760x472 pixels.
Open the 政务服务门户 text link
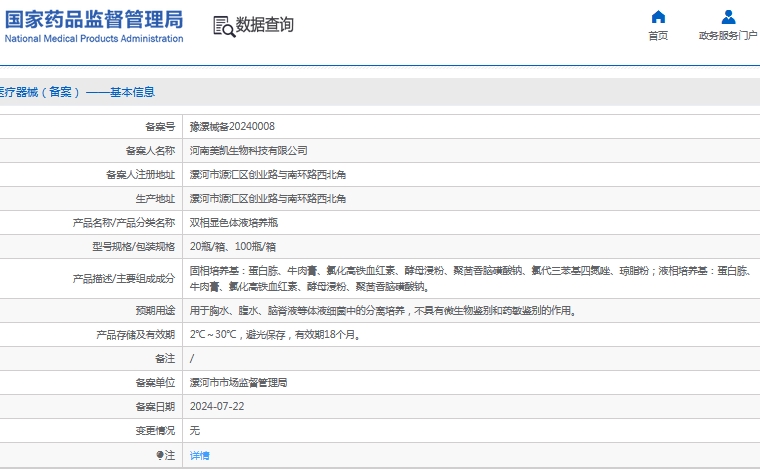pyautogui.click(x=728, y=35)
